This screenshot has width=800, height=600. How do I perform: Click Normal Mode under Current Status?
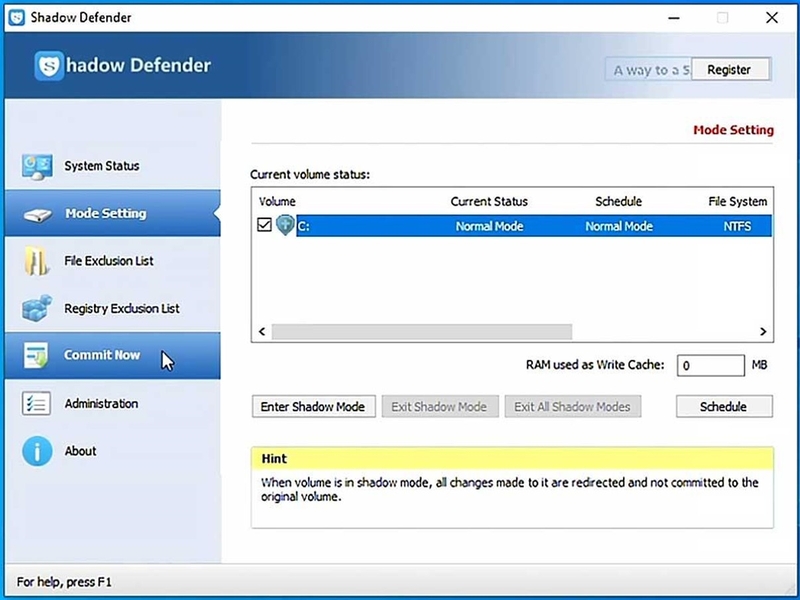tap(489, 226)
